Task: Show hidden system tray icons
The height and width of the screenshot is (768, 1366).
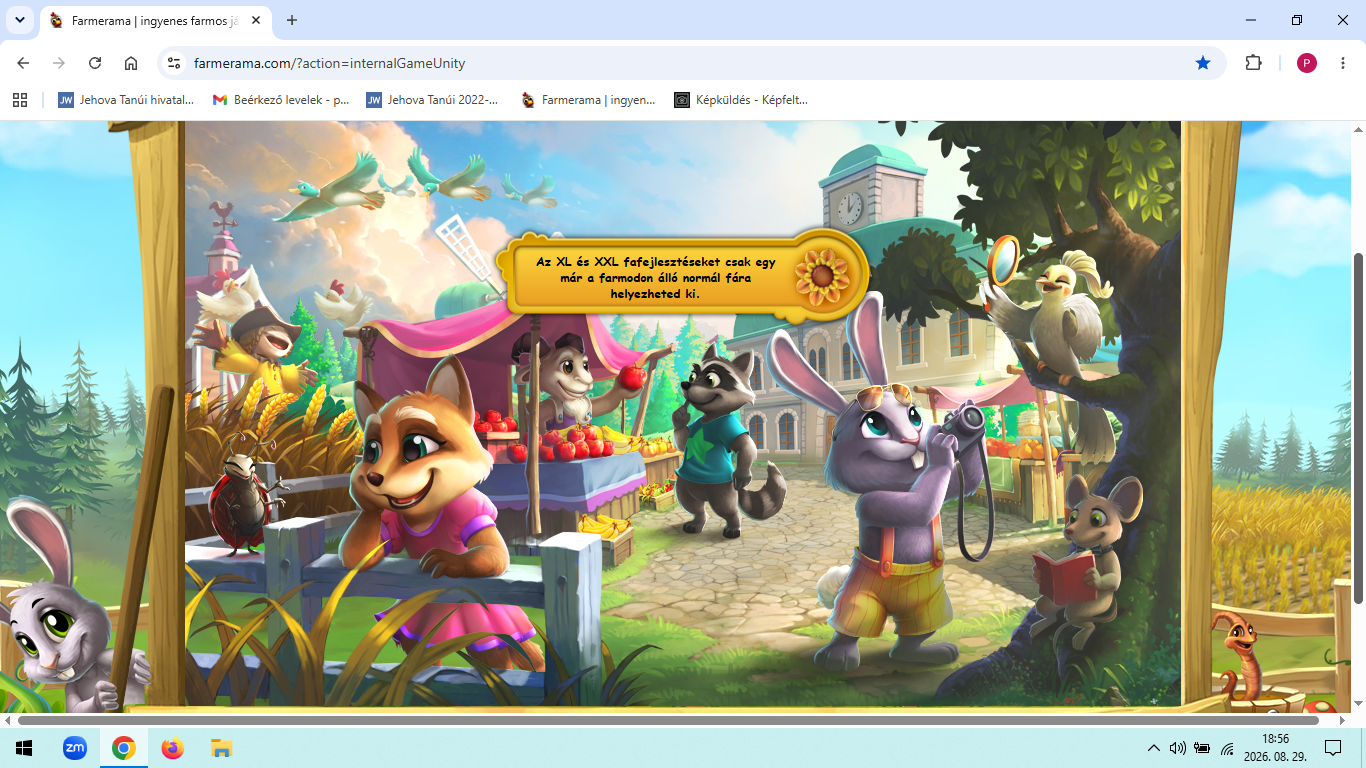Action: (x=1153, y=748)
